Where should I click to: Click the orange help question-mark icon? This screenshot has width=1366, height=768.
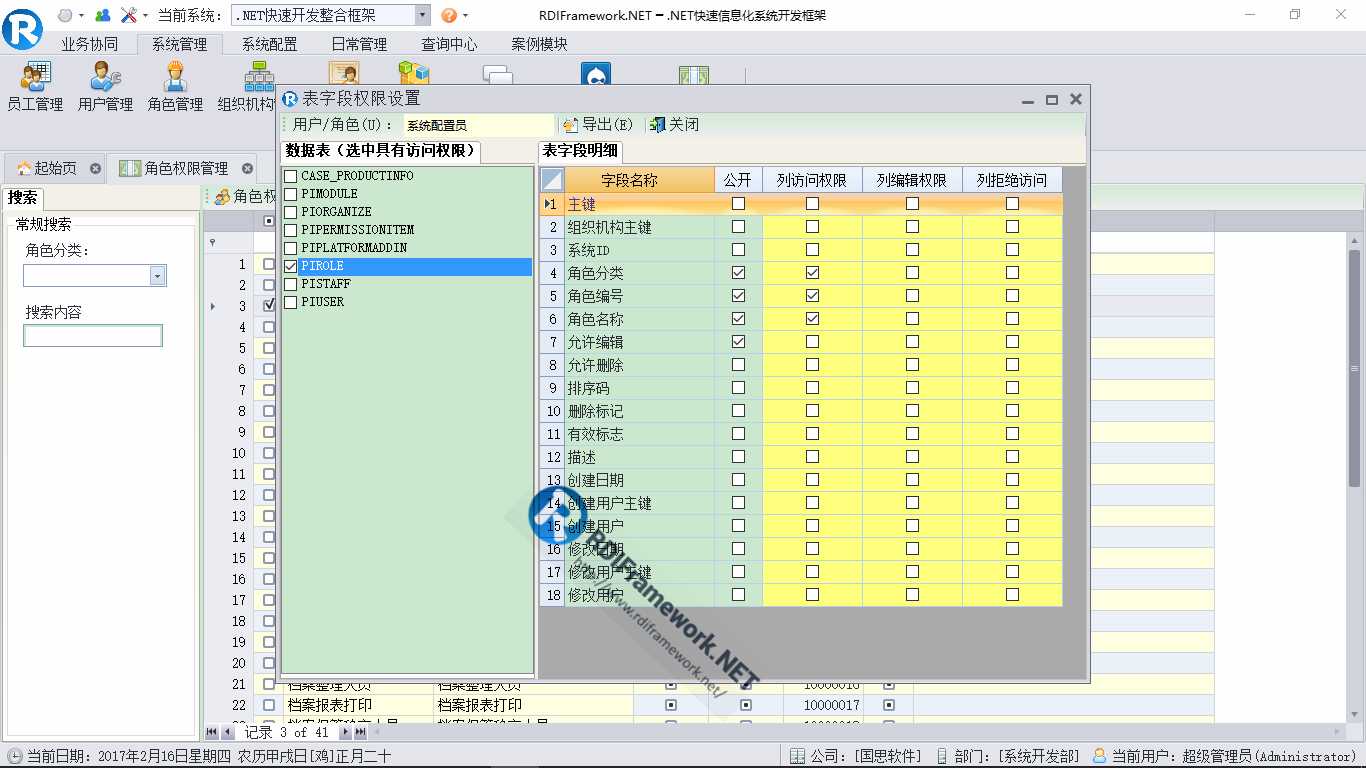(449, 15)
